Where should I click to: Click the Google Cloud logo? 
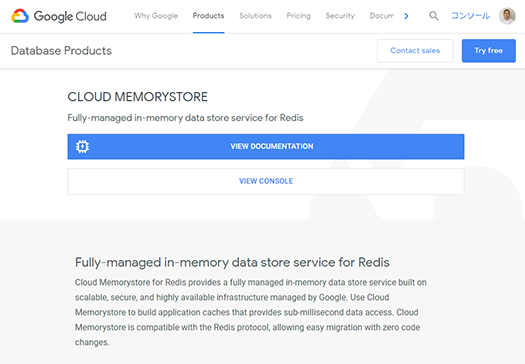(59, 16)
